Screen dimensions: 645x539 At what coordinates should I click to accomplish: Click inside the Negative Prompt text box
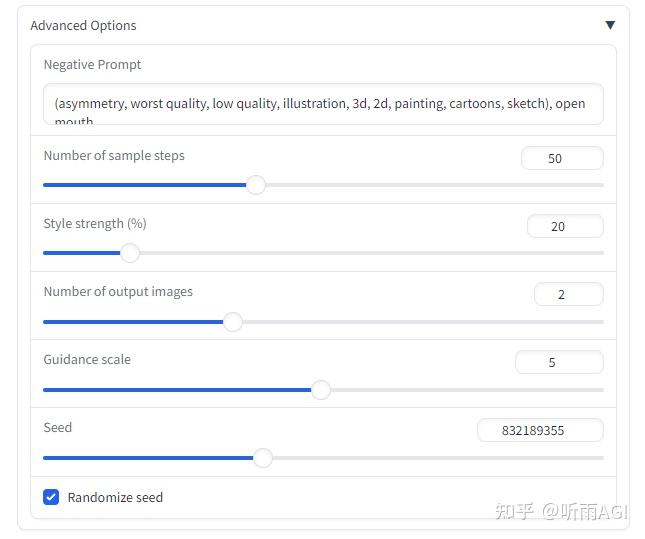pos(323,104)
